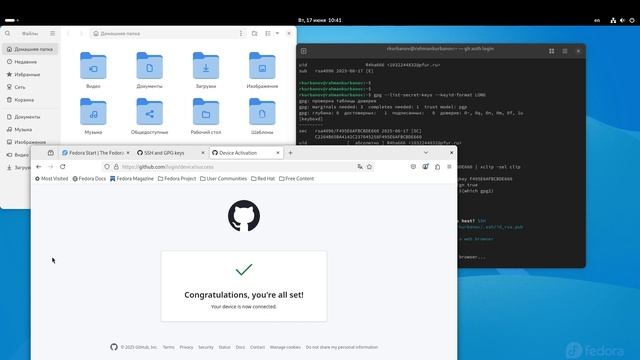Image resolution: width=640 pixels, height=360 pixels.
Task: Expand the User Communities bookmarks folder
Action: click(x=223, y=178)
